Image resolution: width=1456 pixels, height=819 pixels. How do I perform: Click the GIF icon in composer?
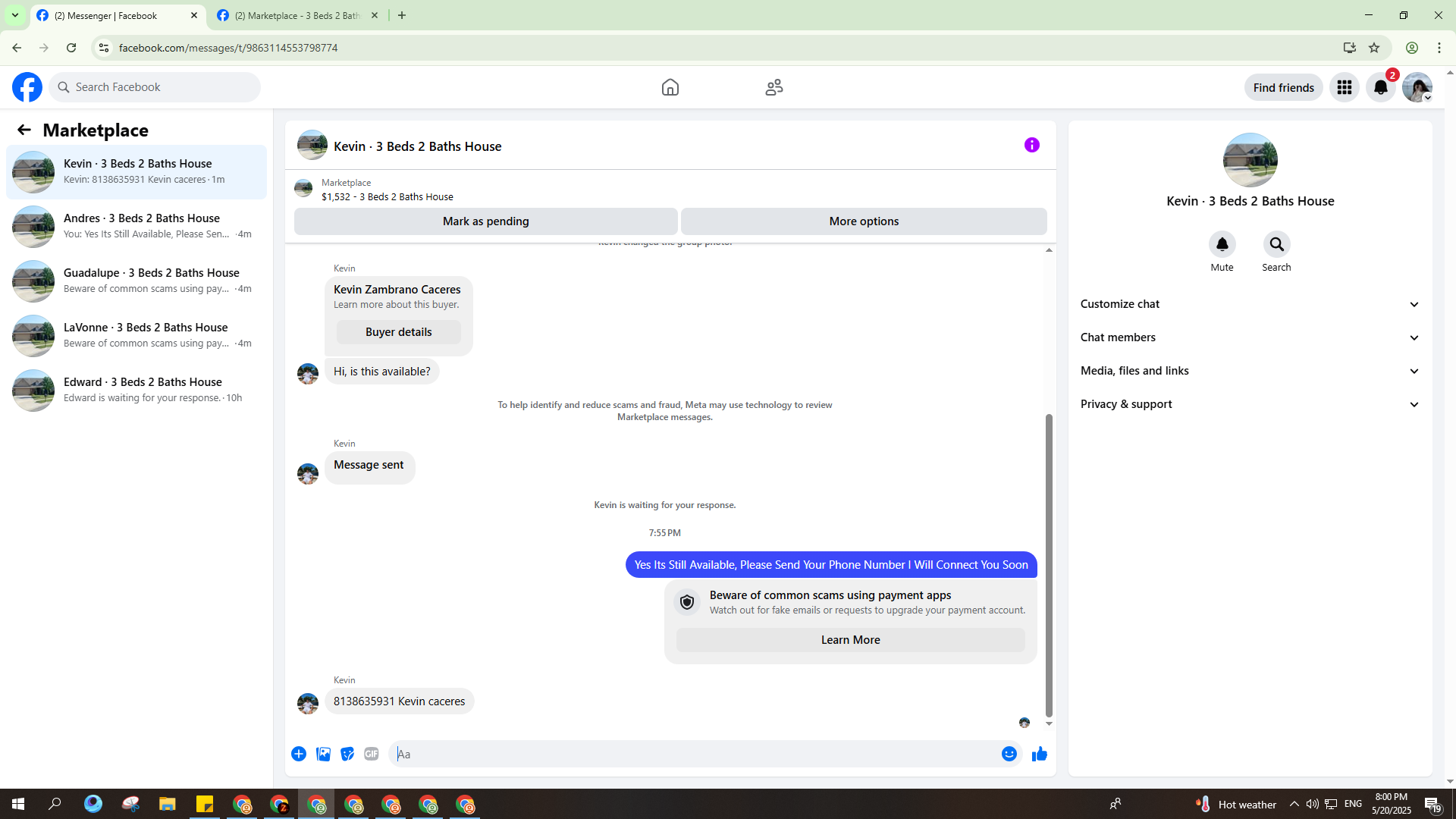pyautogui.click(x=371, y=754)
